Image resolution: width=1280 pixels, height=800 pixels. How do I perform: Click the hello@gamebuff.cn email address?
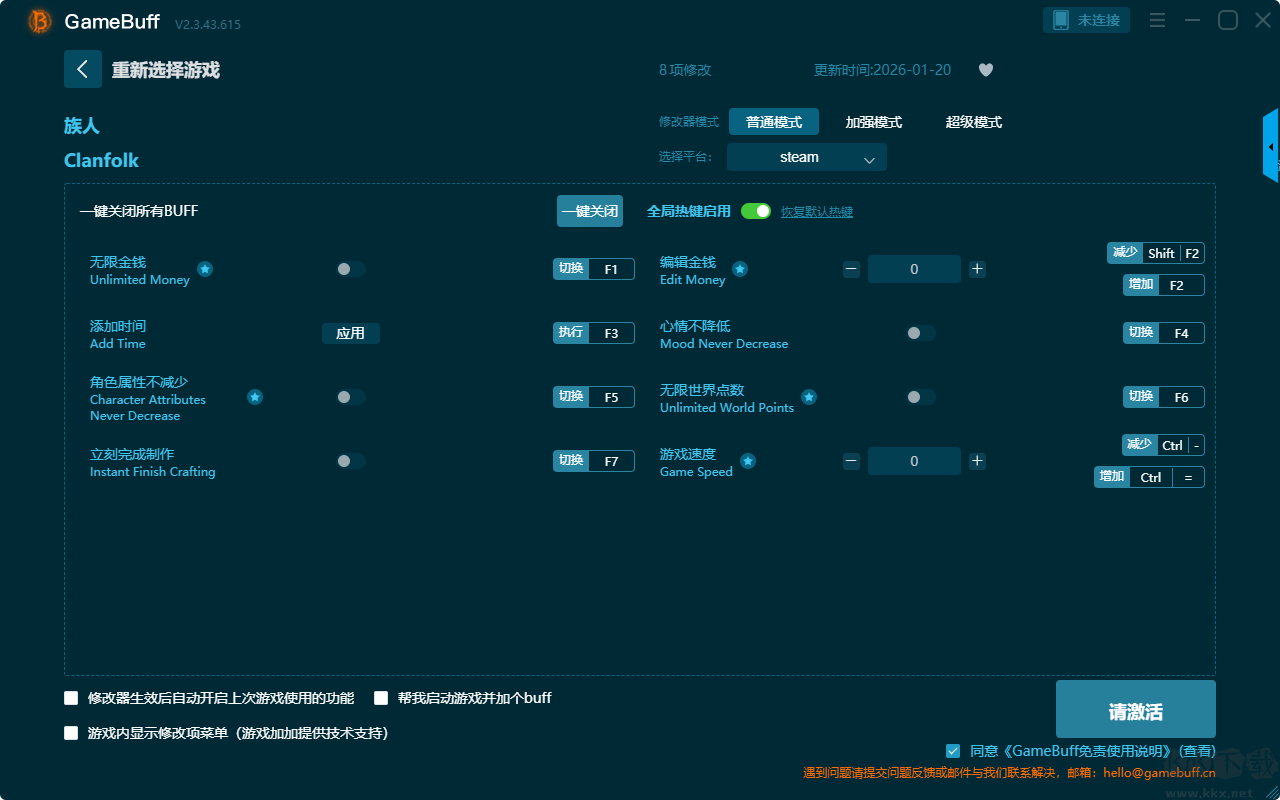pyautogui.click(x=1160, y=773)
